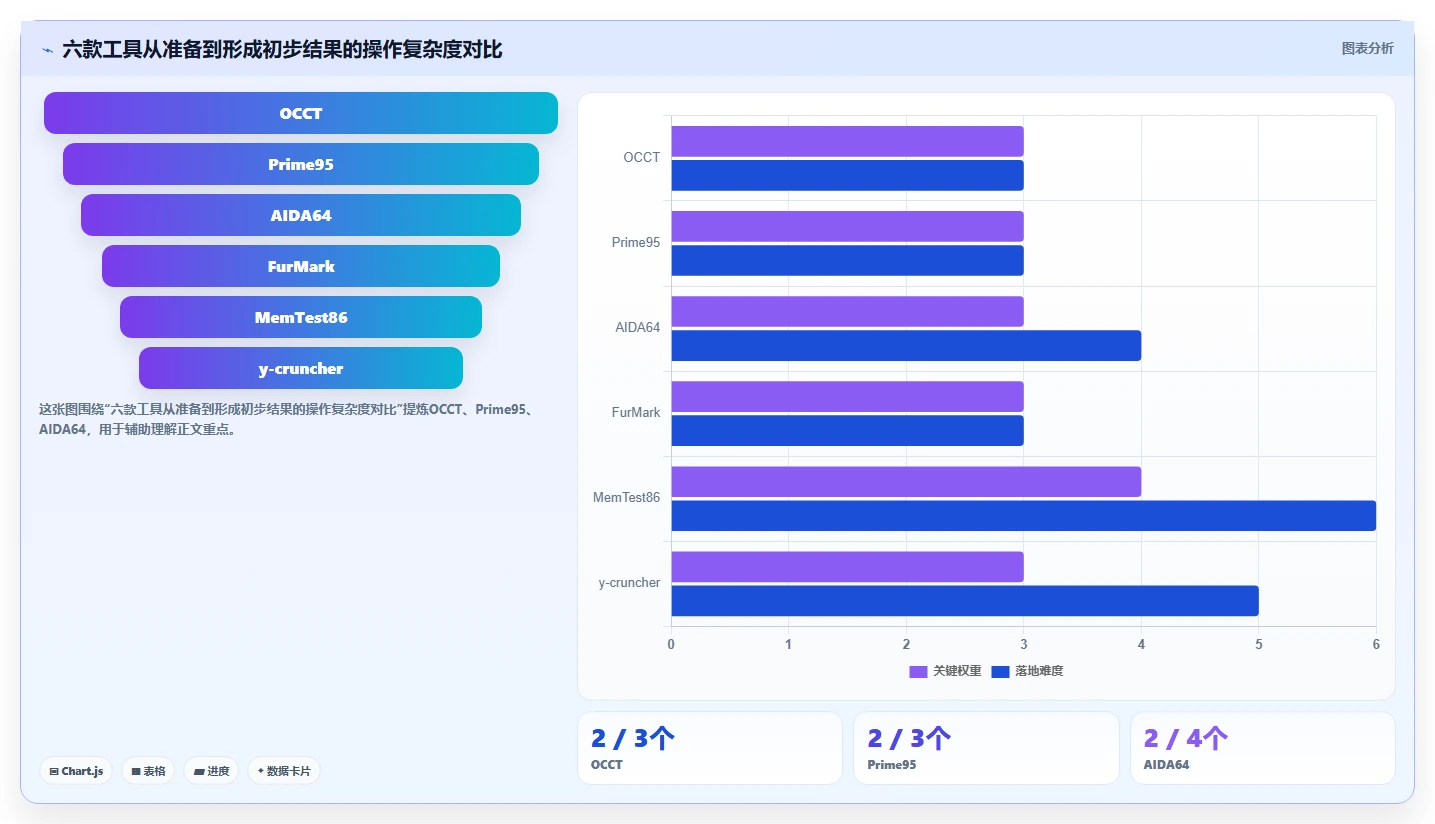1435x824 pixels.
Task: Click the x-axis tick value 6
Action: tap(1376, 644)
